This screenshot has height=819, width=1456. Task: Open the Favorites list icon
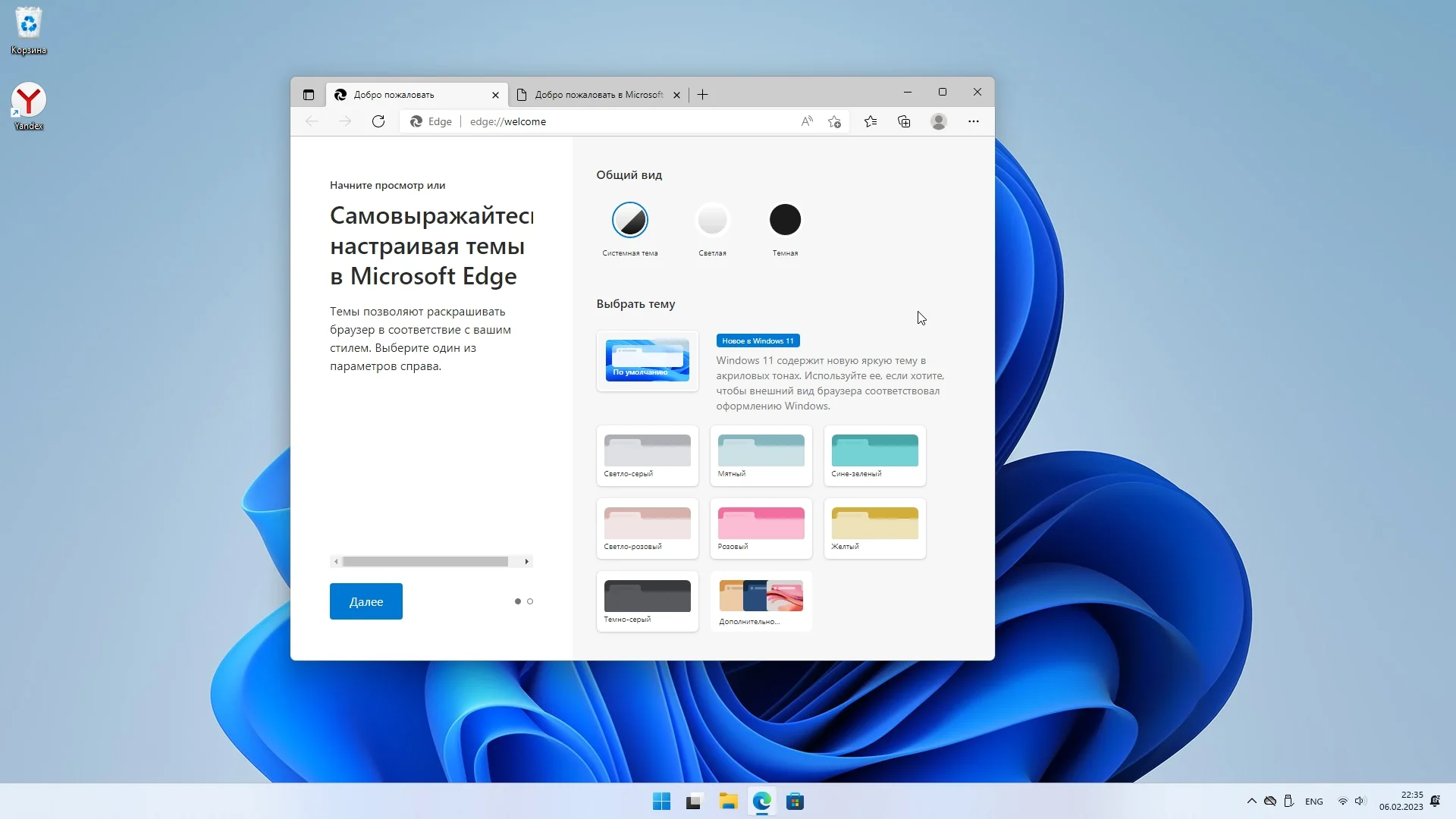(871, 121)
